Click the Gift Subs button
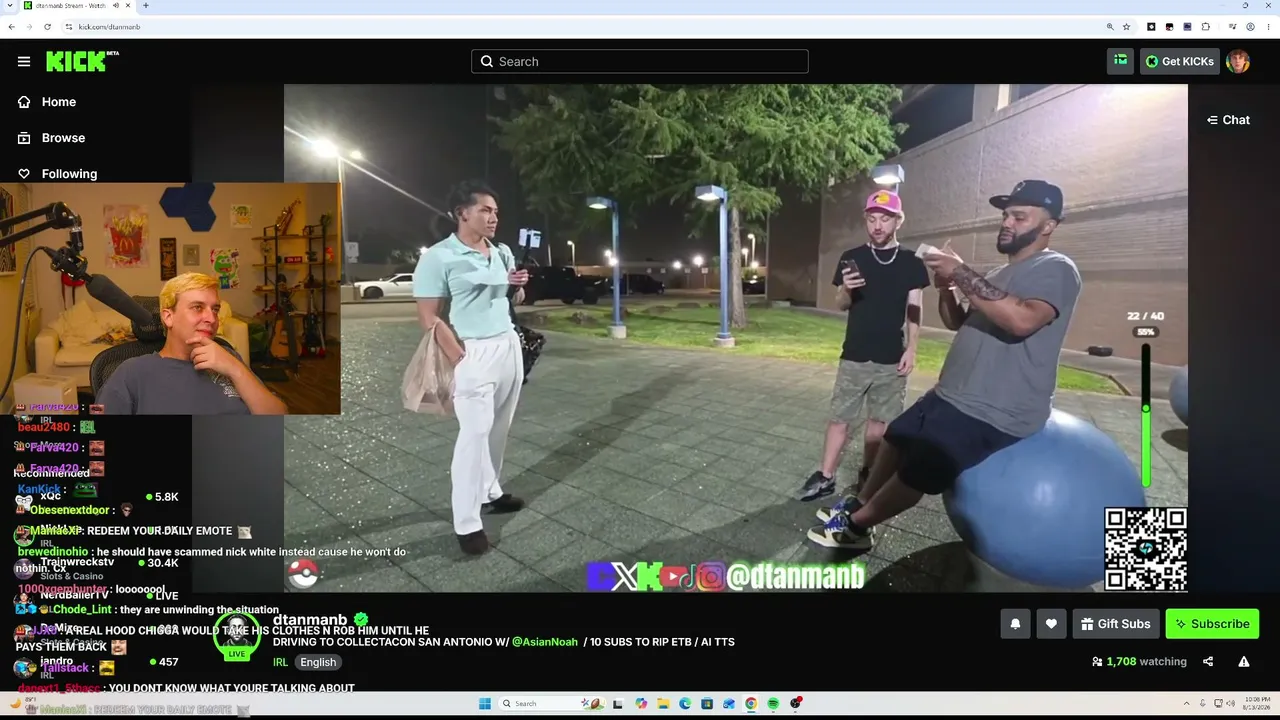 (x=1116, y=624)
